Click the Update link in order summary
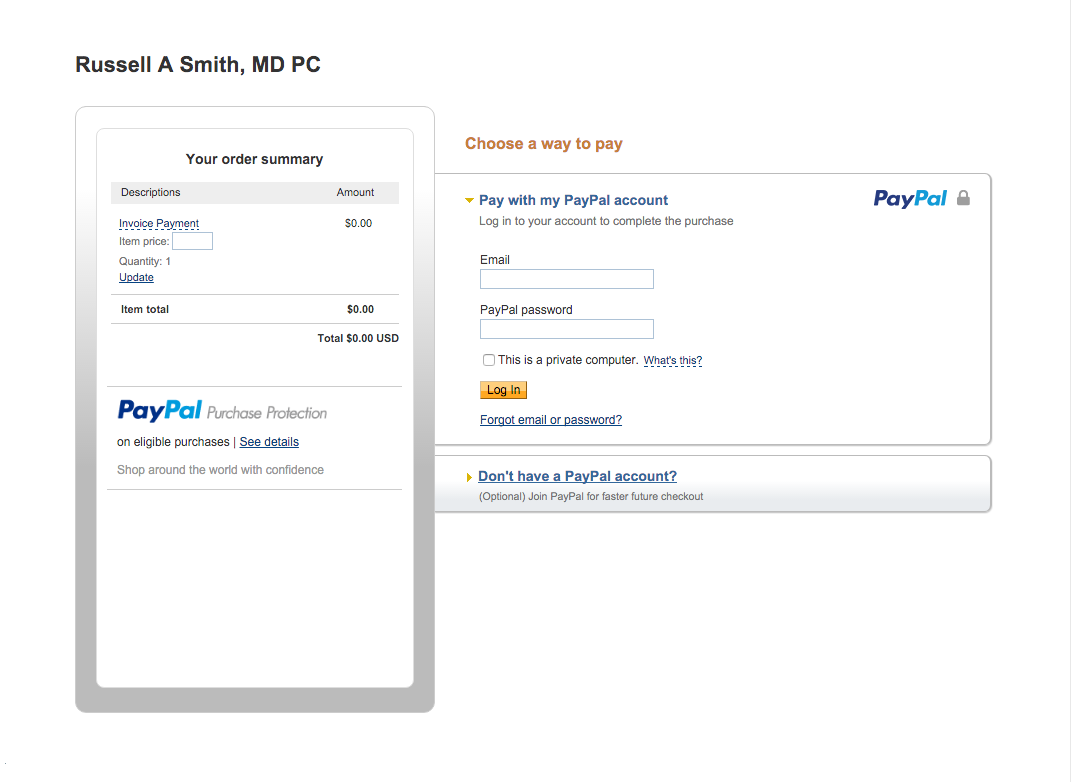The height and width of the screenshot is (782, 1071). (x=136, y=277)
